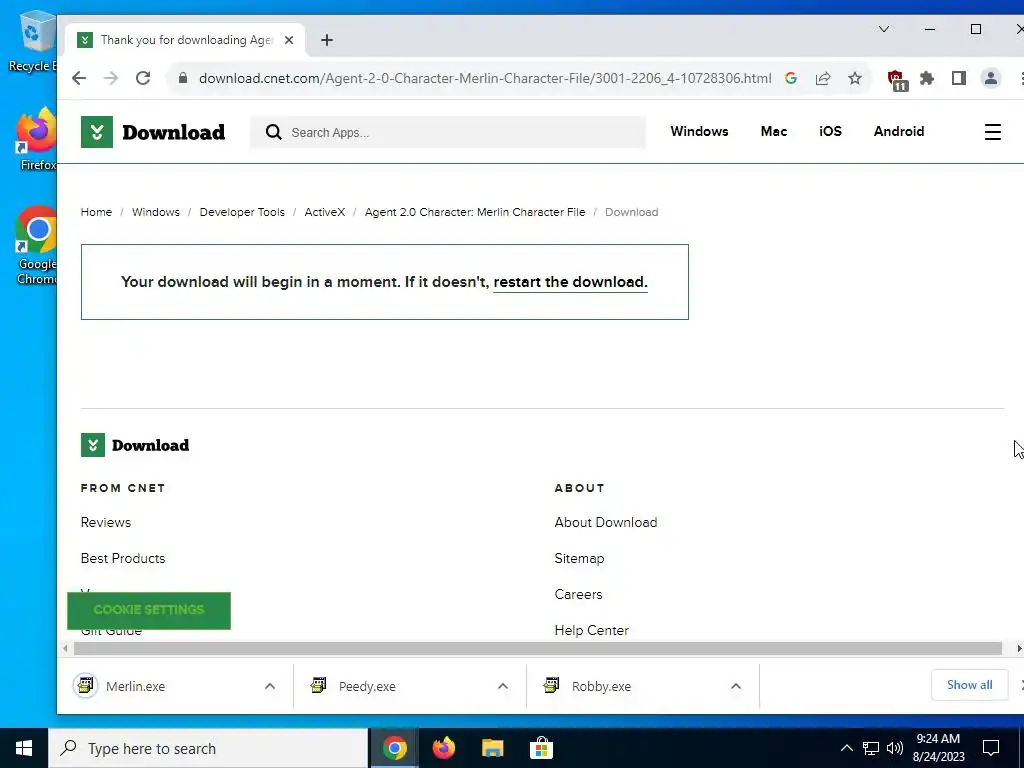Click Show all downloads button

pos(969,685)
